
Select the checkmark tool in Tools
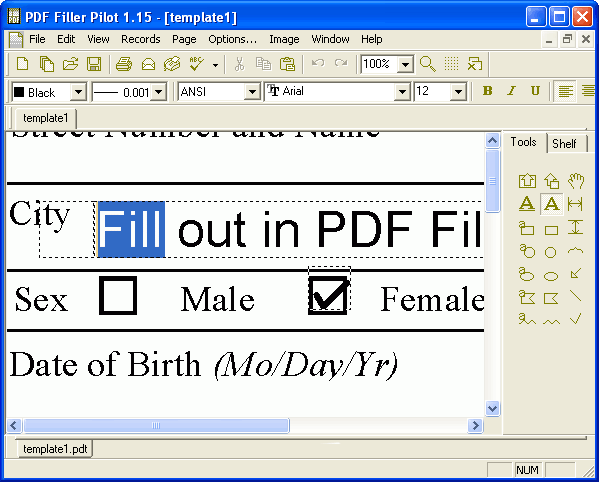coord(576,318)
